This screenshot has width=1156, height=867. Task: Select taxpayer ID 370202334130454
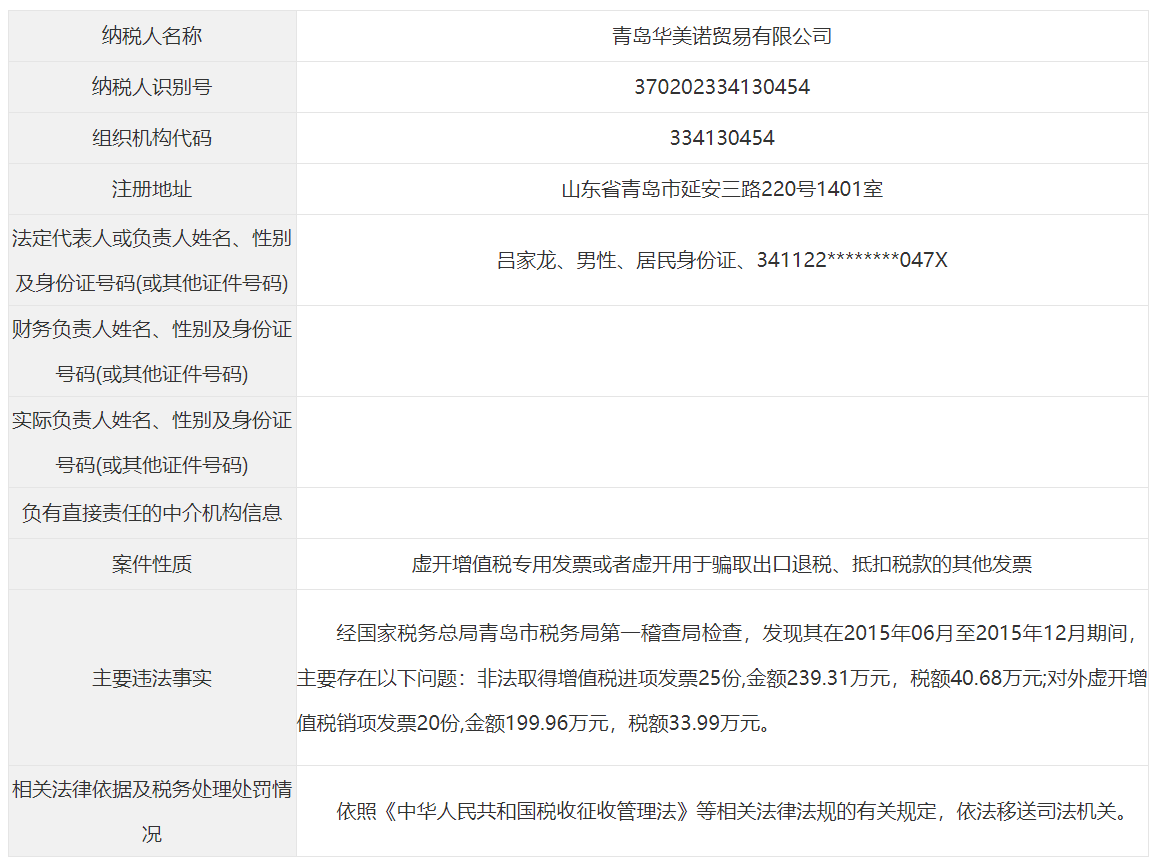tap(721, 87)
